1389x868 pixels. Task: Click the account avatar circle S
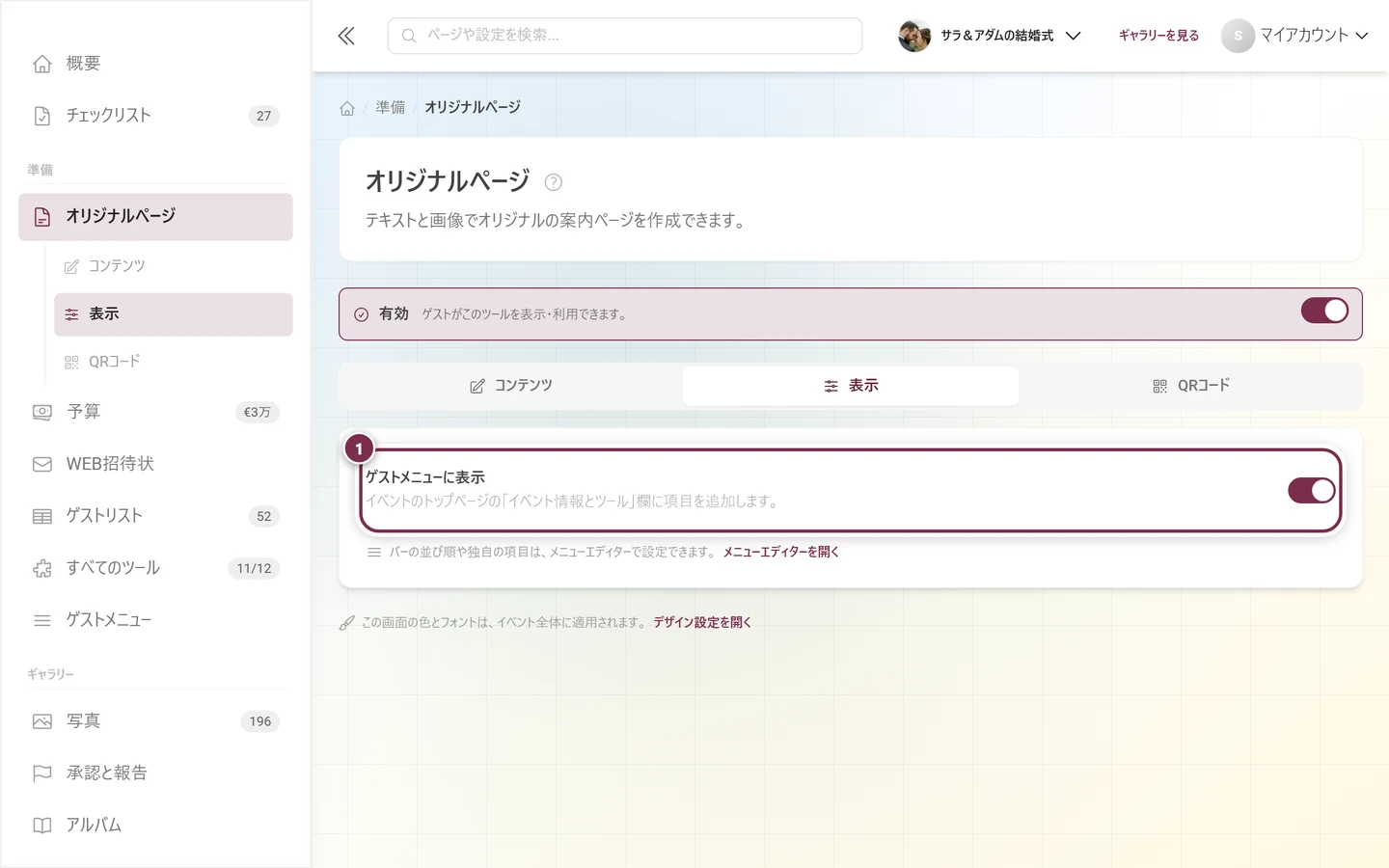(x=1238, y=36)
